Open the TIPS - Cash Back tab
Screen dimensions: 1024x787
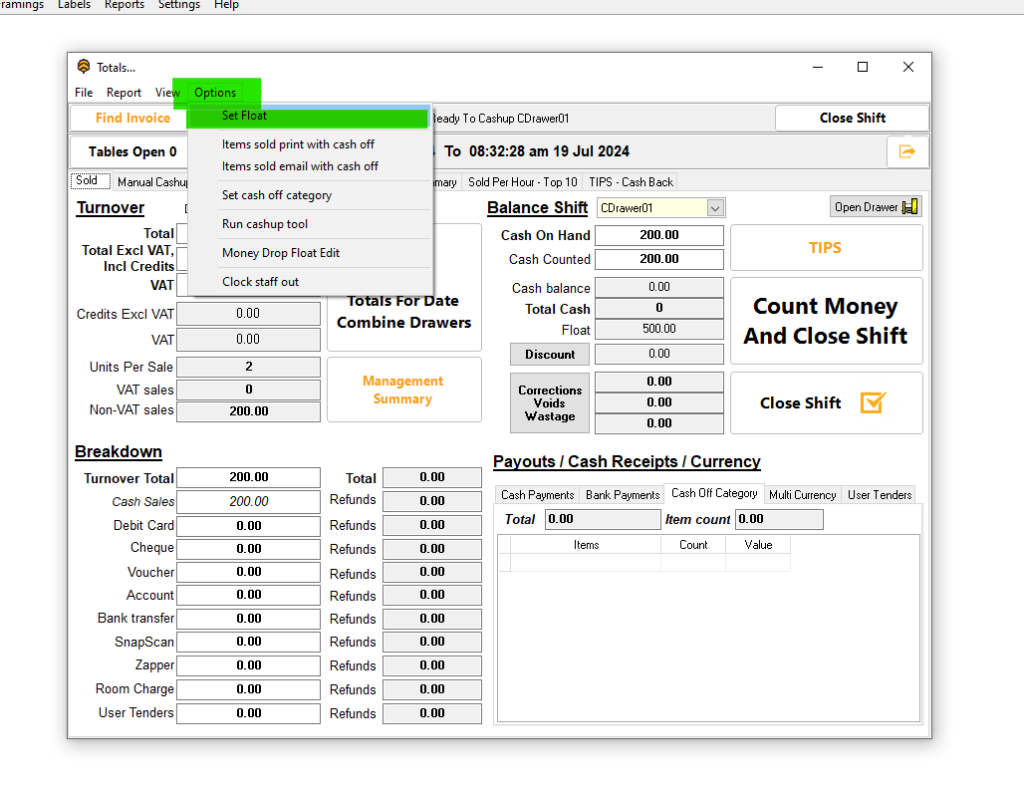click(631, 182)
